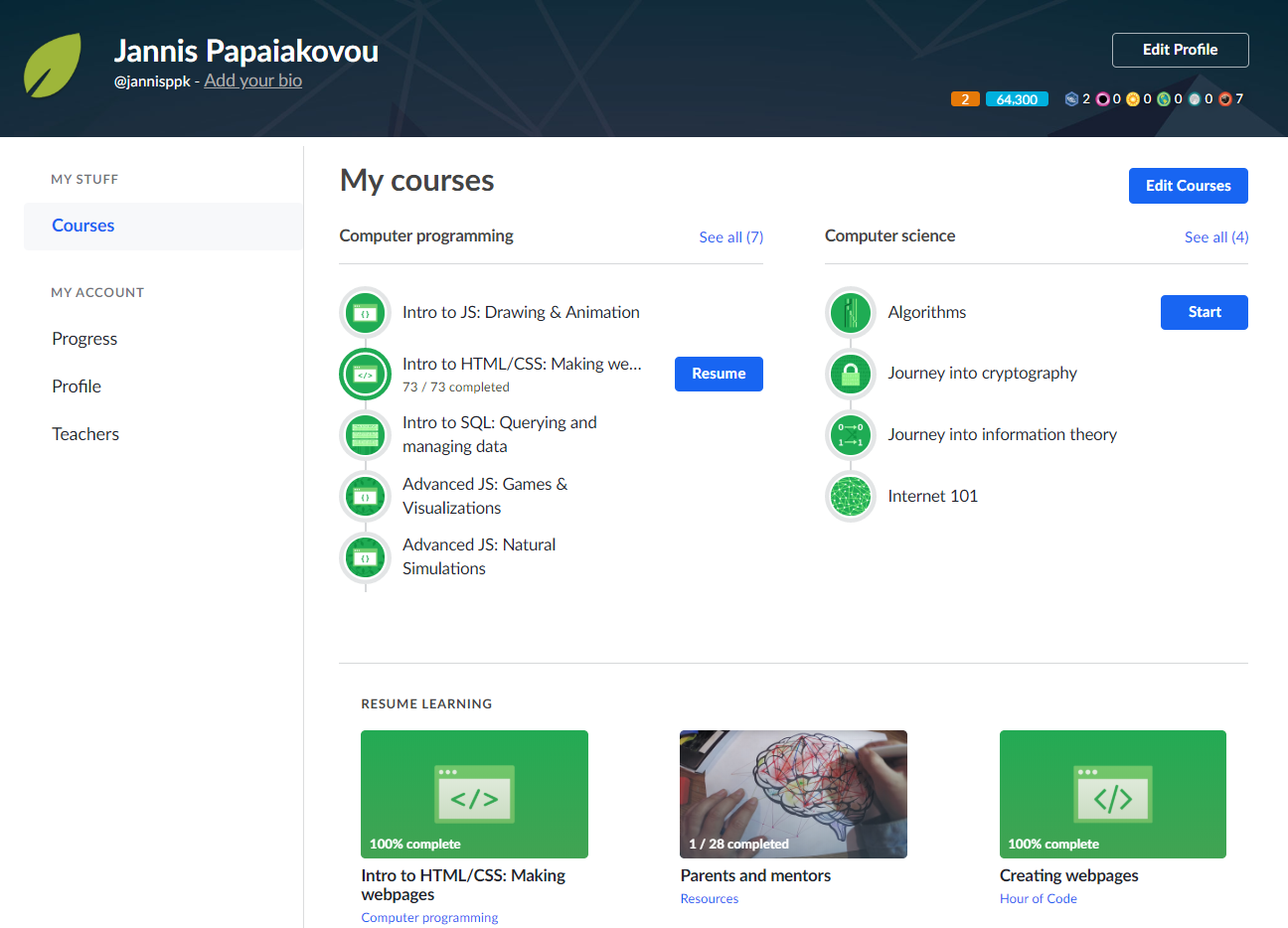
Task: Open Journey into cryptography
Action: click(982, 373)
